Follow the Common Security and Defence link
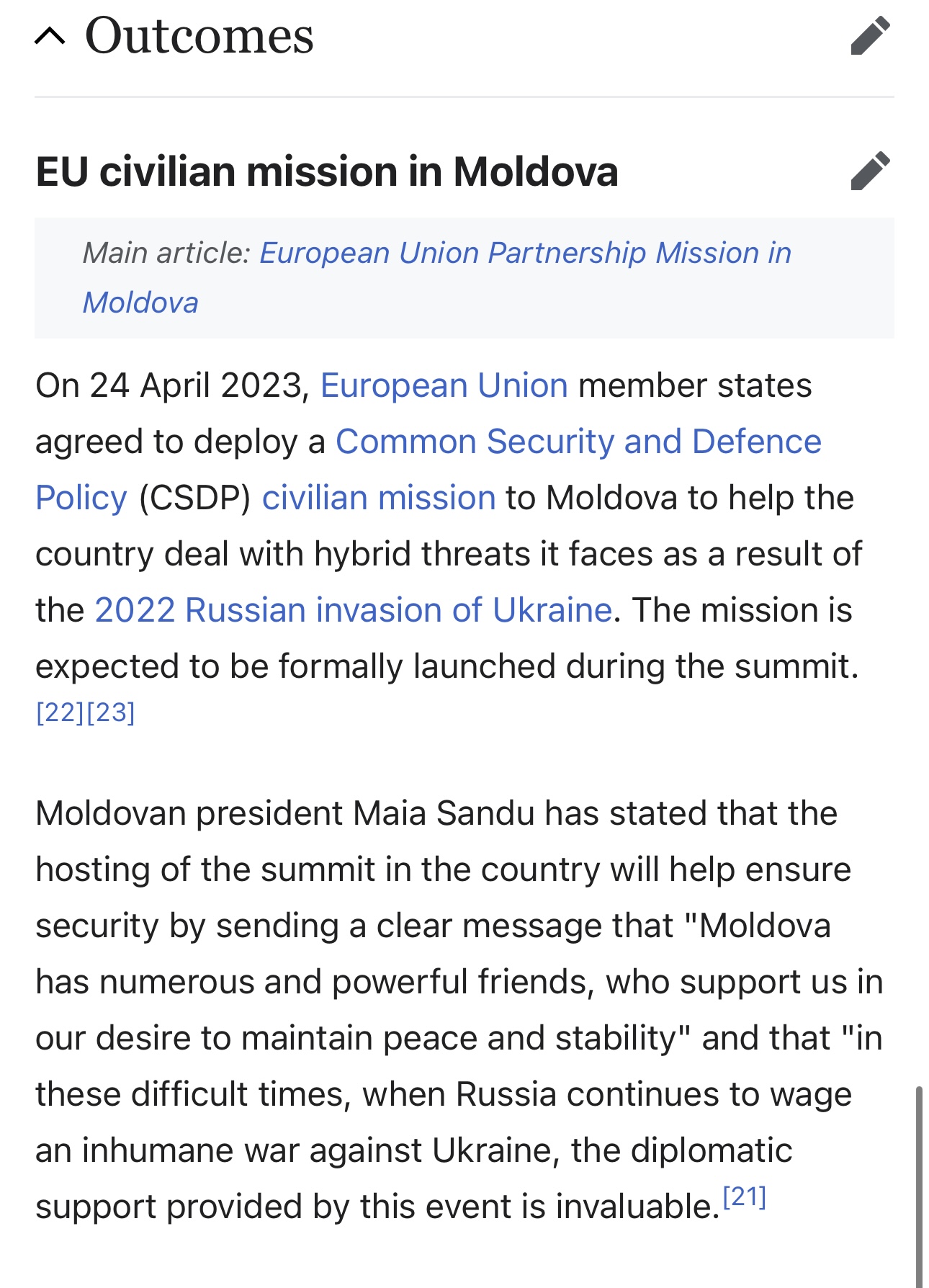This screenshot has height=1288, width=929. [578, 442]
